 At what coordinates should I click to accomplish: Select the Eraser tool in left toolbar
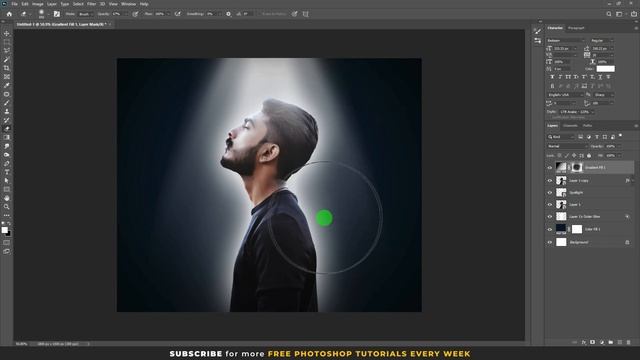(7, 129)
